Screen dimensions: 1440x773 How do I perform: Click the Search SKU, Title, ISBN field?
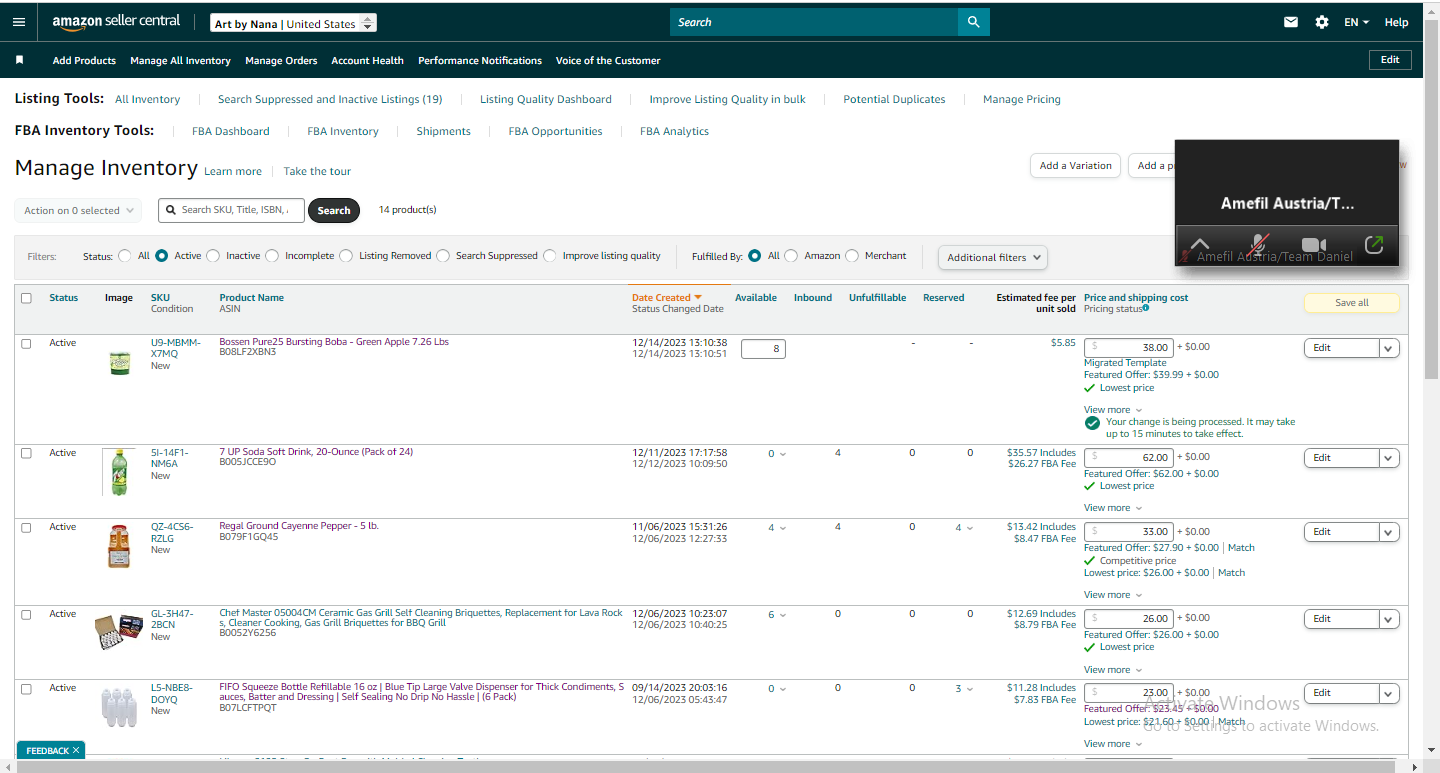(231, 210)
